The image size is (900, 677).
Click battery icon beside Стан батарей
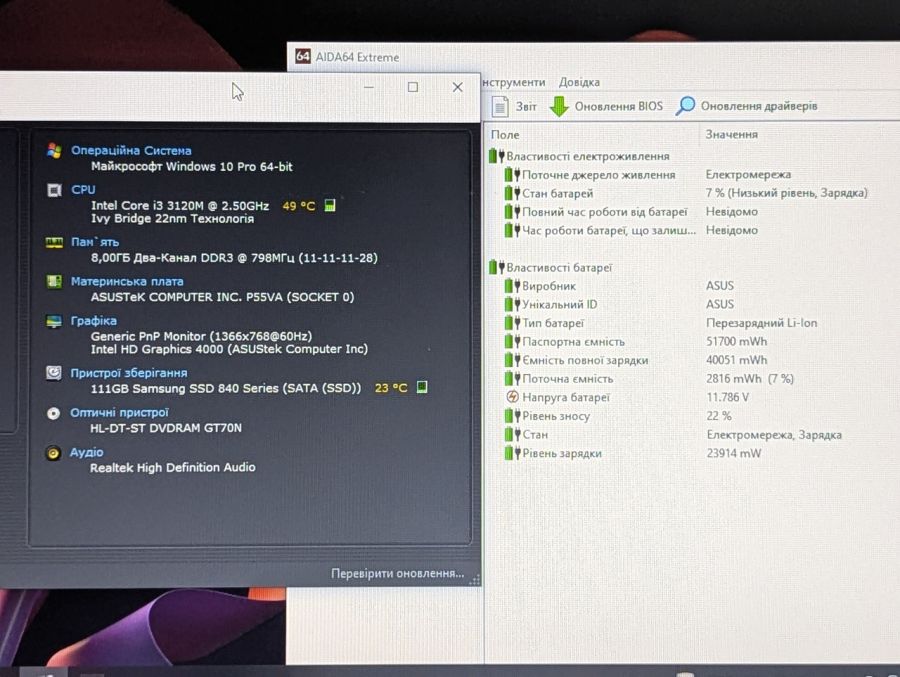click(x=512, y=194)
